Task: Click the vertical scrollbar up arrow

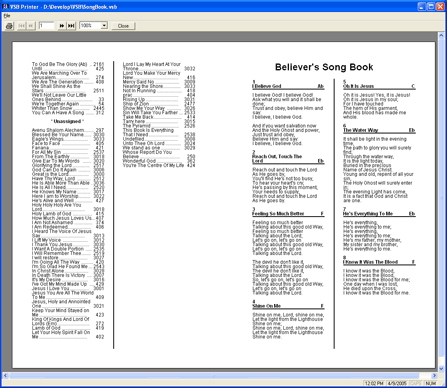Action: (441, 35)
